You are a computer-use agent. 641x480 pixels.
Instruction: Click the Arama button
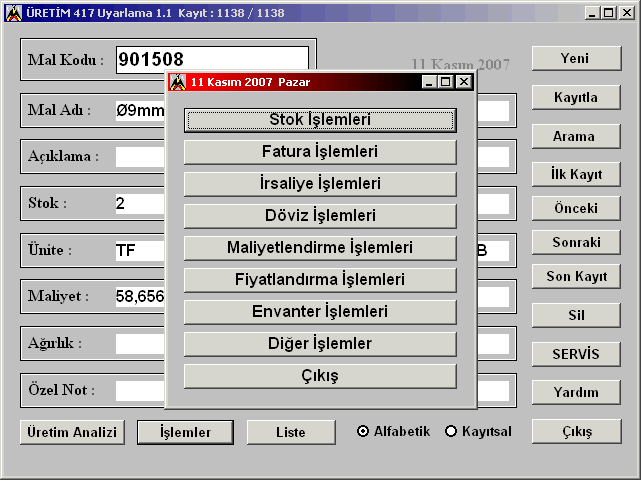(x=575, y=136)
